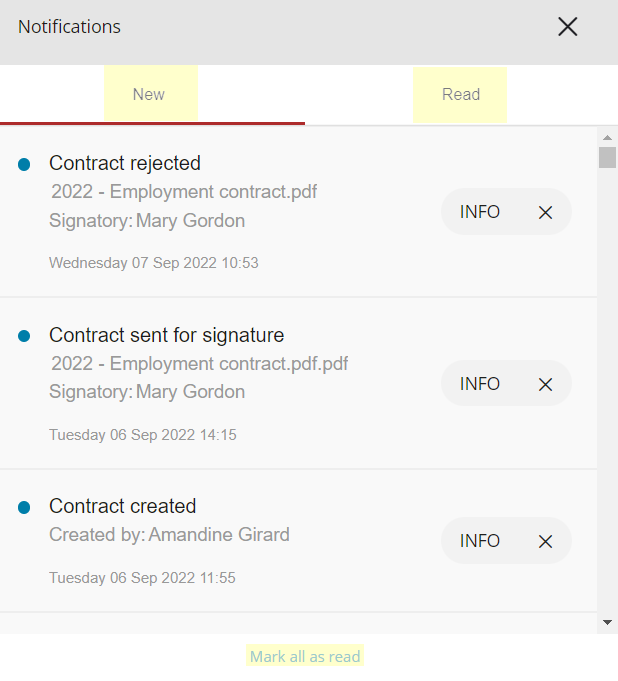
Task: Open INFO for Contract rejected notification
Action: tap(480, 212)
